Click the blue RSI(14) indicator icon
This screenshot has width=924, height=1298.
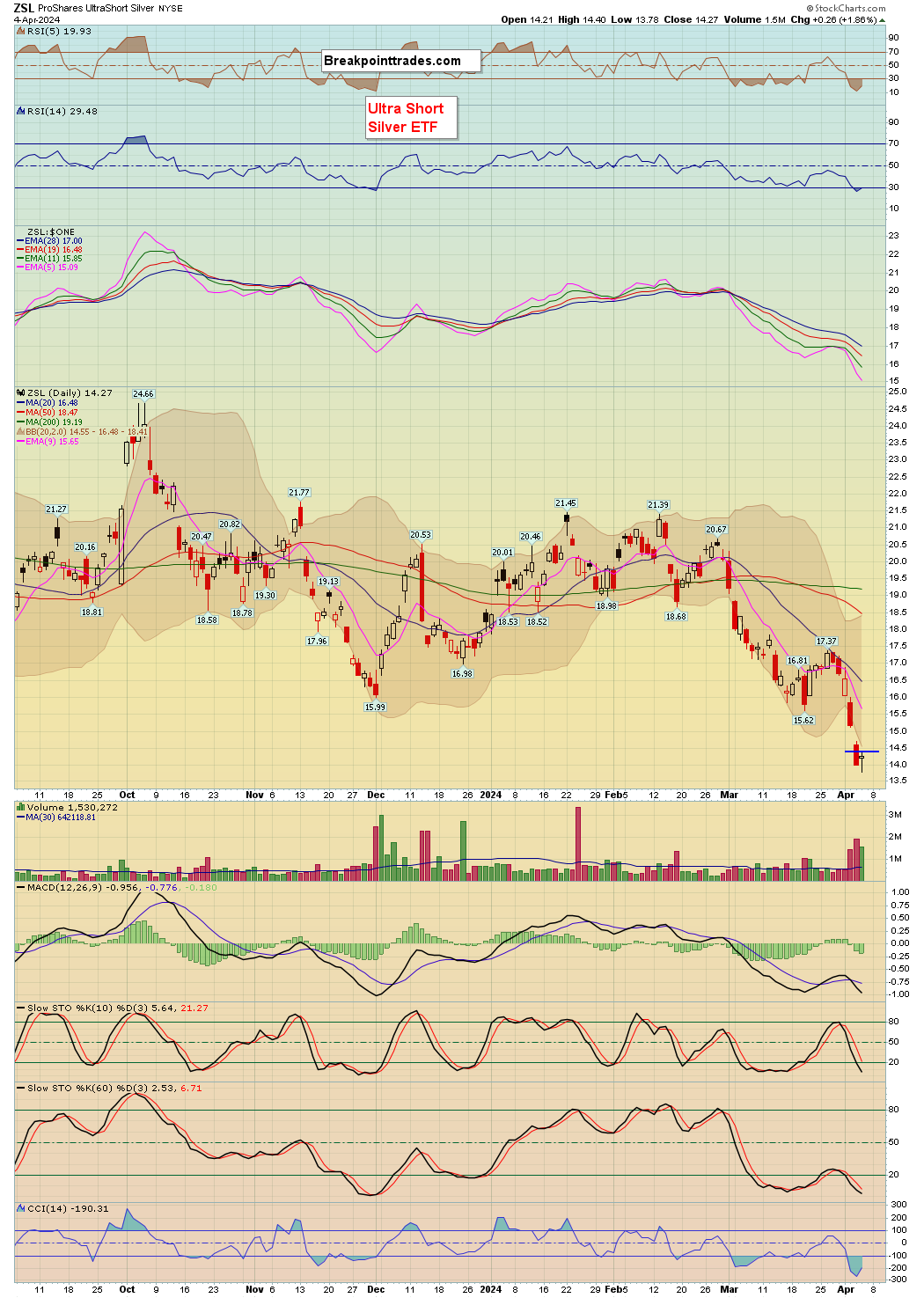click(x=21, y=111)
